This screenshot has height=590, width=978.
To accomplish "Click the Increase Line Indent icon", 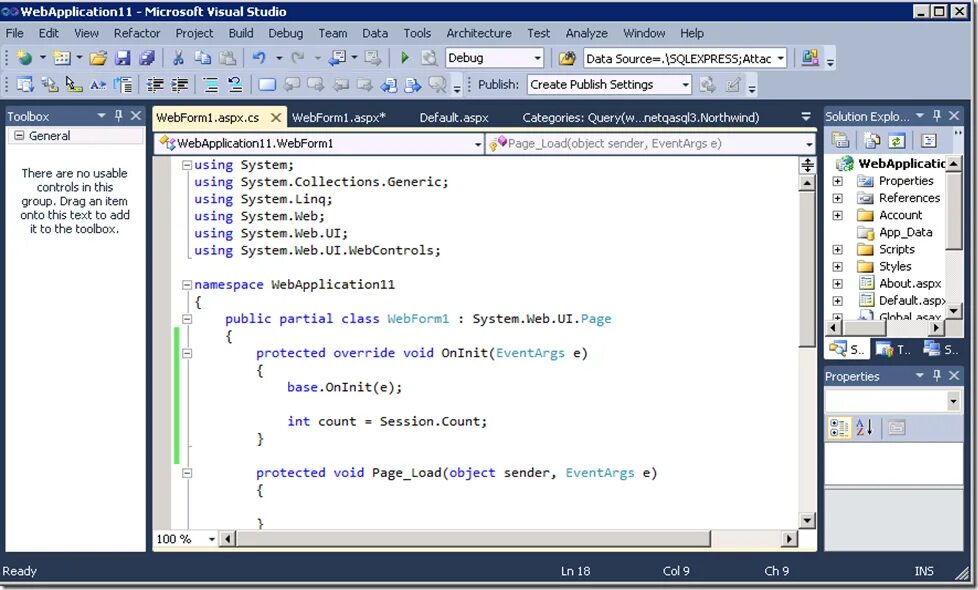I will 180,84.
